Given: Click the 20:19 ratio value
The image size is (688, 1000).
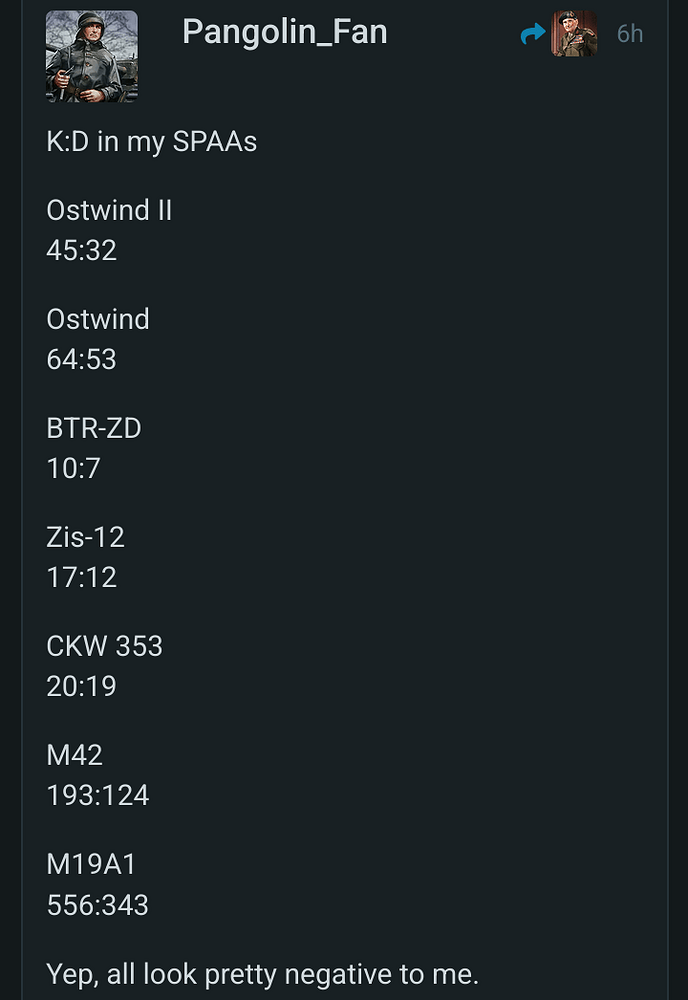Looking at the screenshot, I should tap(81, 686).
